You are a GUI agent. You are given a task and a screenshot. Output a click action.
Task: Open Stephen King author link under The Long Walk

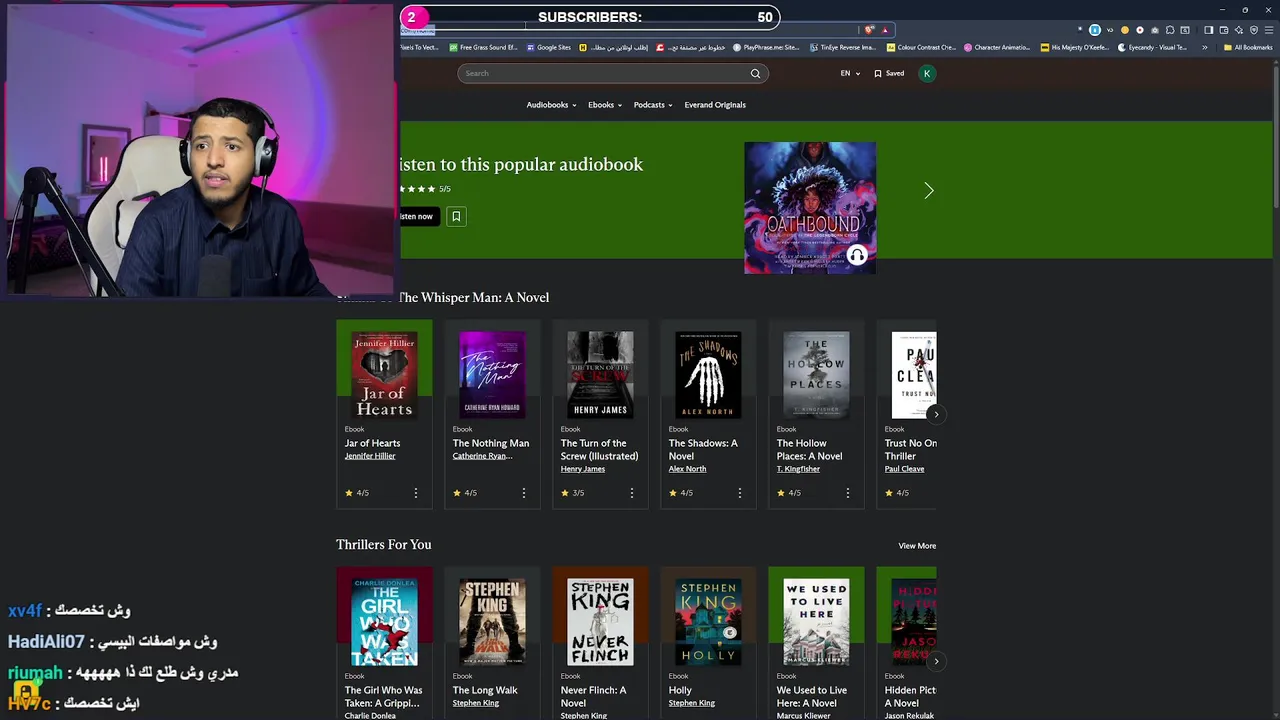[x=476, y=703]
